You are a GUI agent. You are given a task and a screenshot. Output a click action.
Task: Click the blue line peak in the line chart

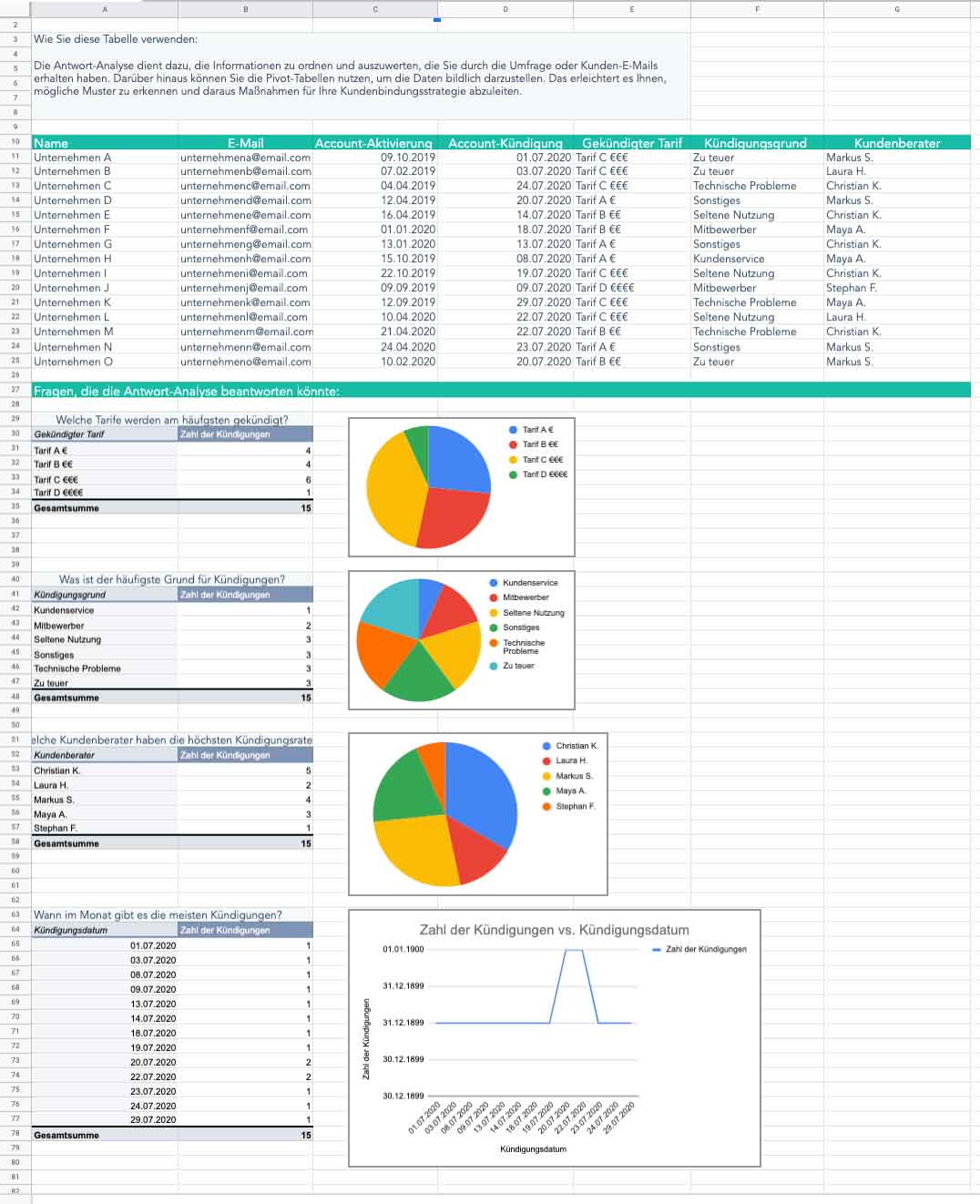pos(574,951)
